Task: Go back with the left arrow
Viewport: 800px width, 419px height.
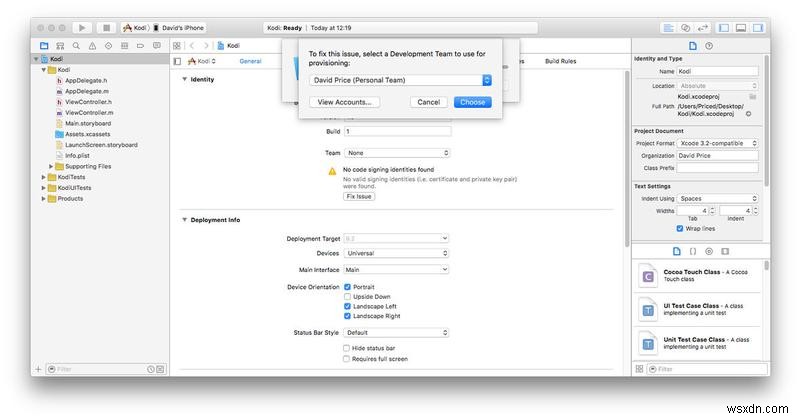Action: [192, 45]
